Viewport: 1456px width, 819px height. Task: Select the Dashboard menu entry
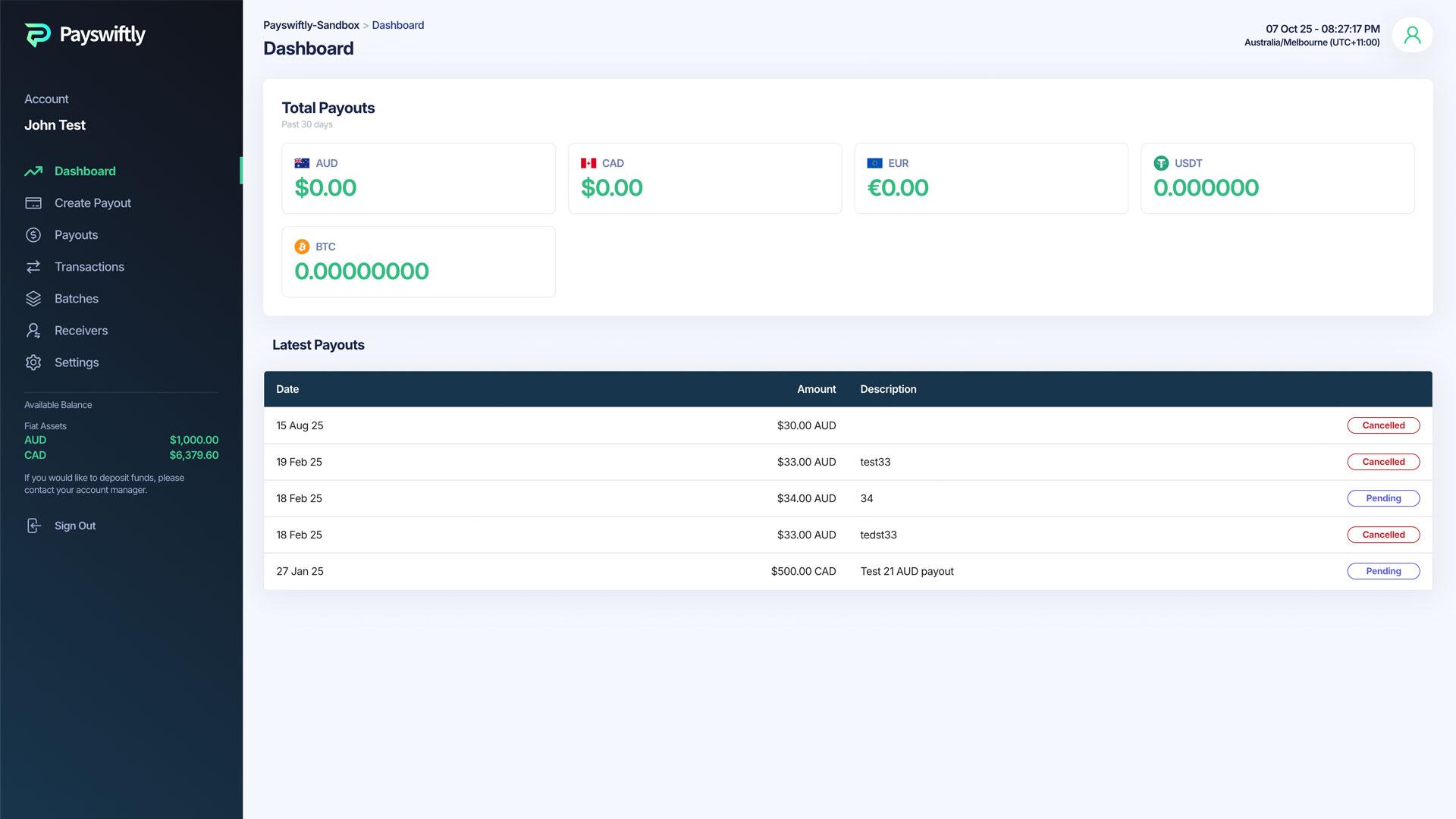point(84,171)
